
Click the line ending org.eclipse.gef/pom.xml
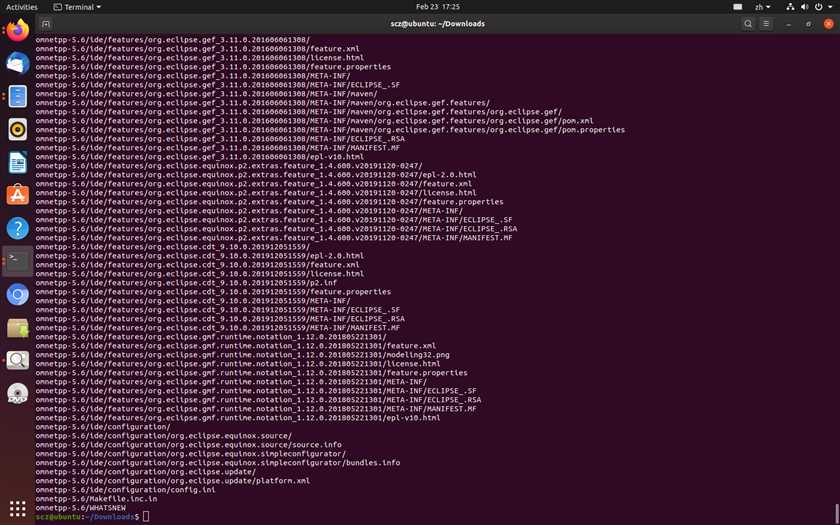(x=314, y=121)
